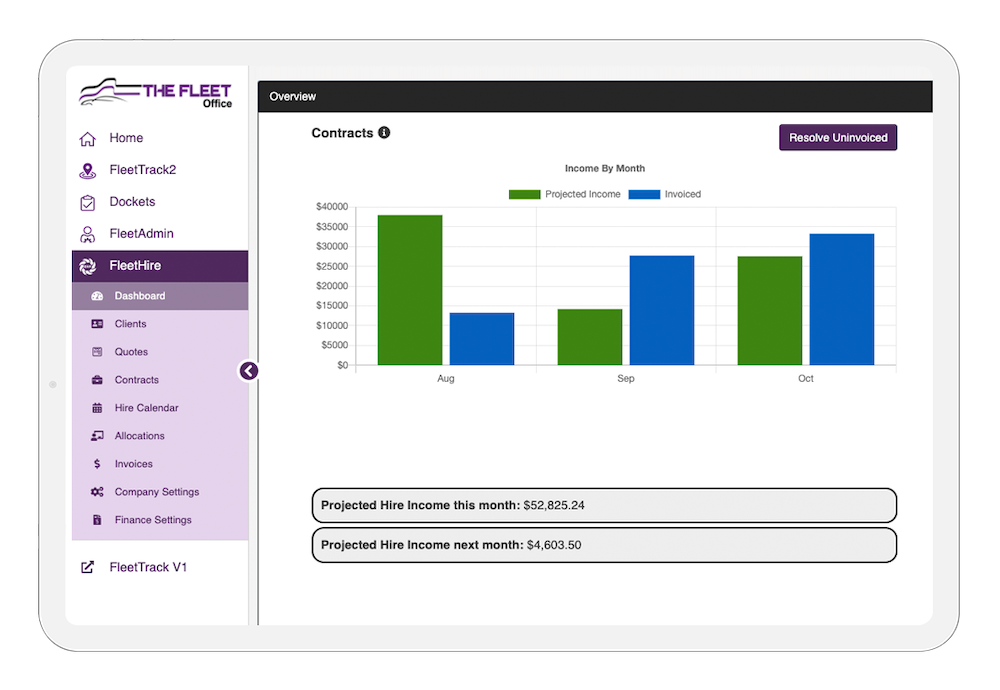Click the Projected Hire Income next month box

(604, 545)
